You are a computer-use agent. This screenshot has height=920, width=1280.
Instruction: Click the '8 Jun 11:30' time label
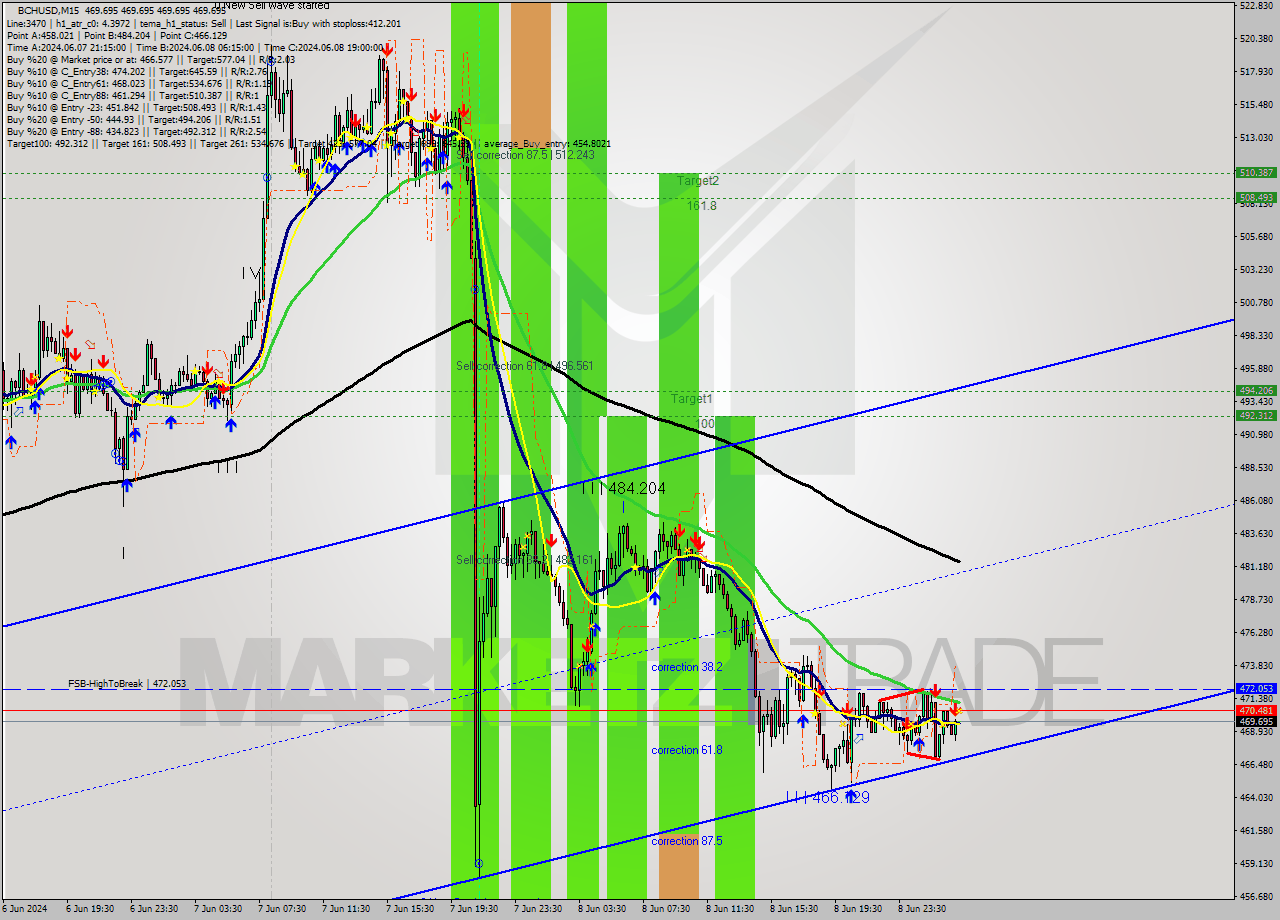[x=730, y=910]
